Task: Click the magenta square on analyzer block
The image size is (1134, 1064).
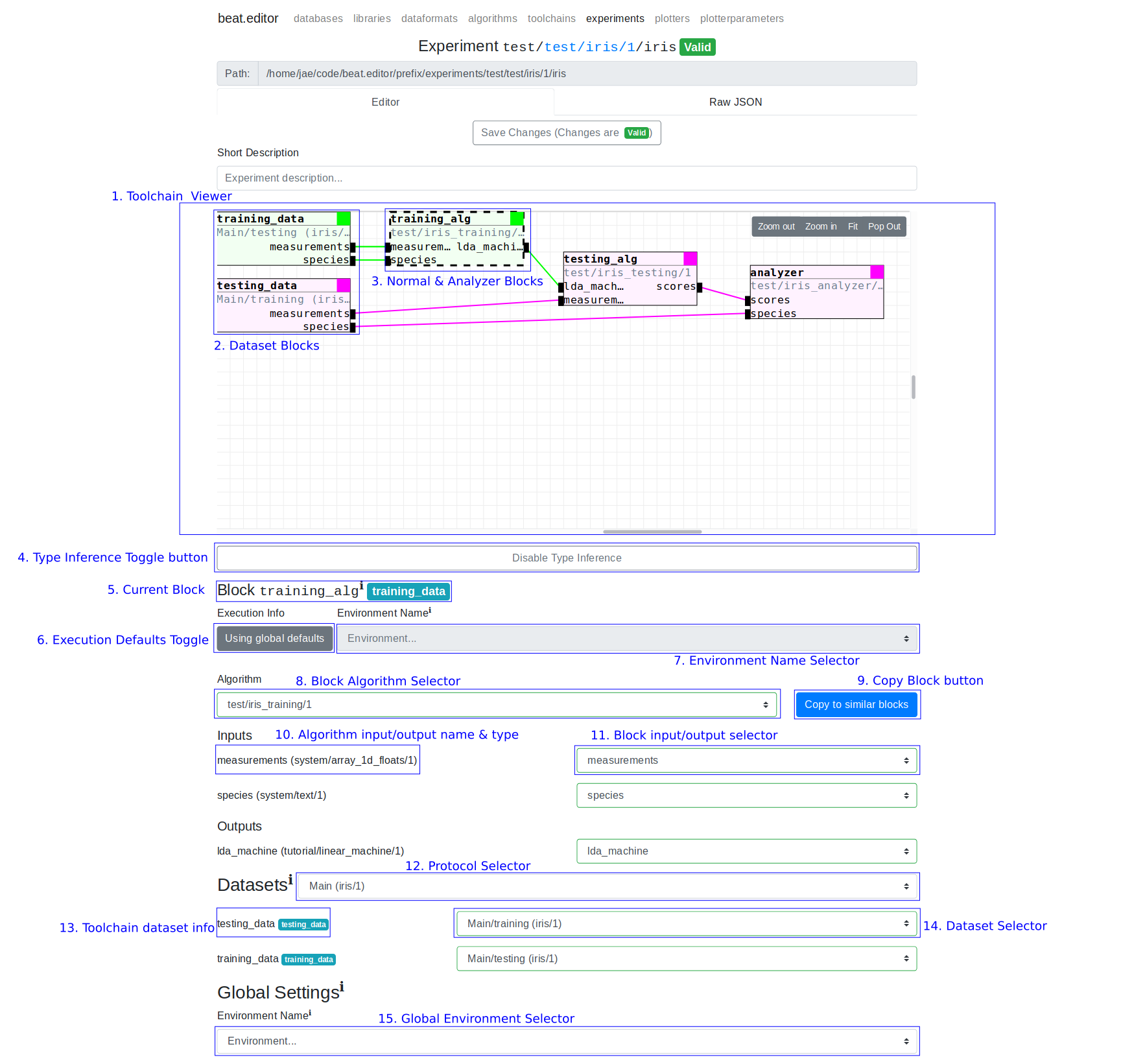Action: click(877, 272)
